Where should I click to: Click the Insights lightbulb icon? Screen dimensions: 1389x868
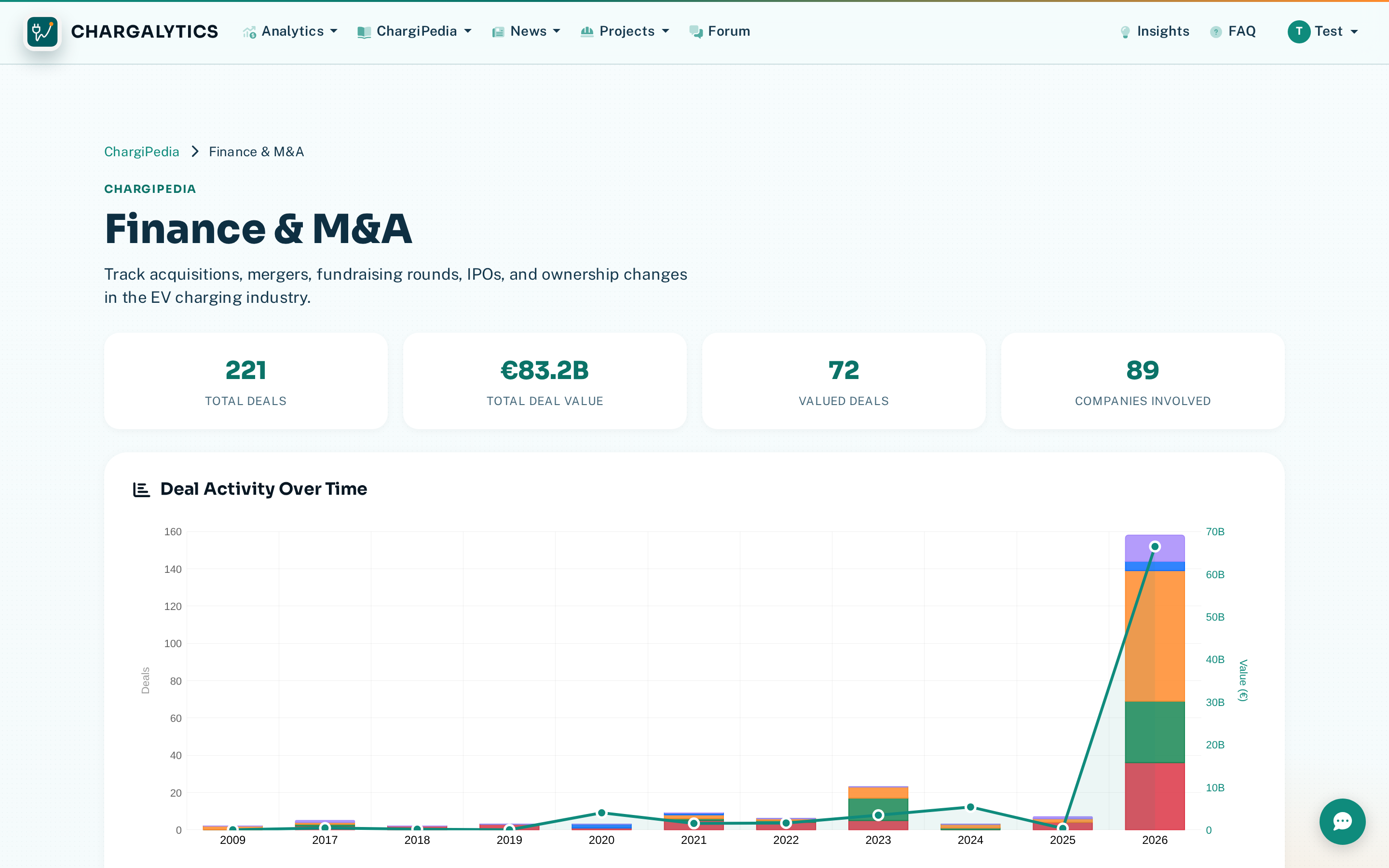pos(1125,32)
